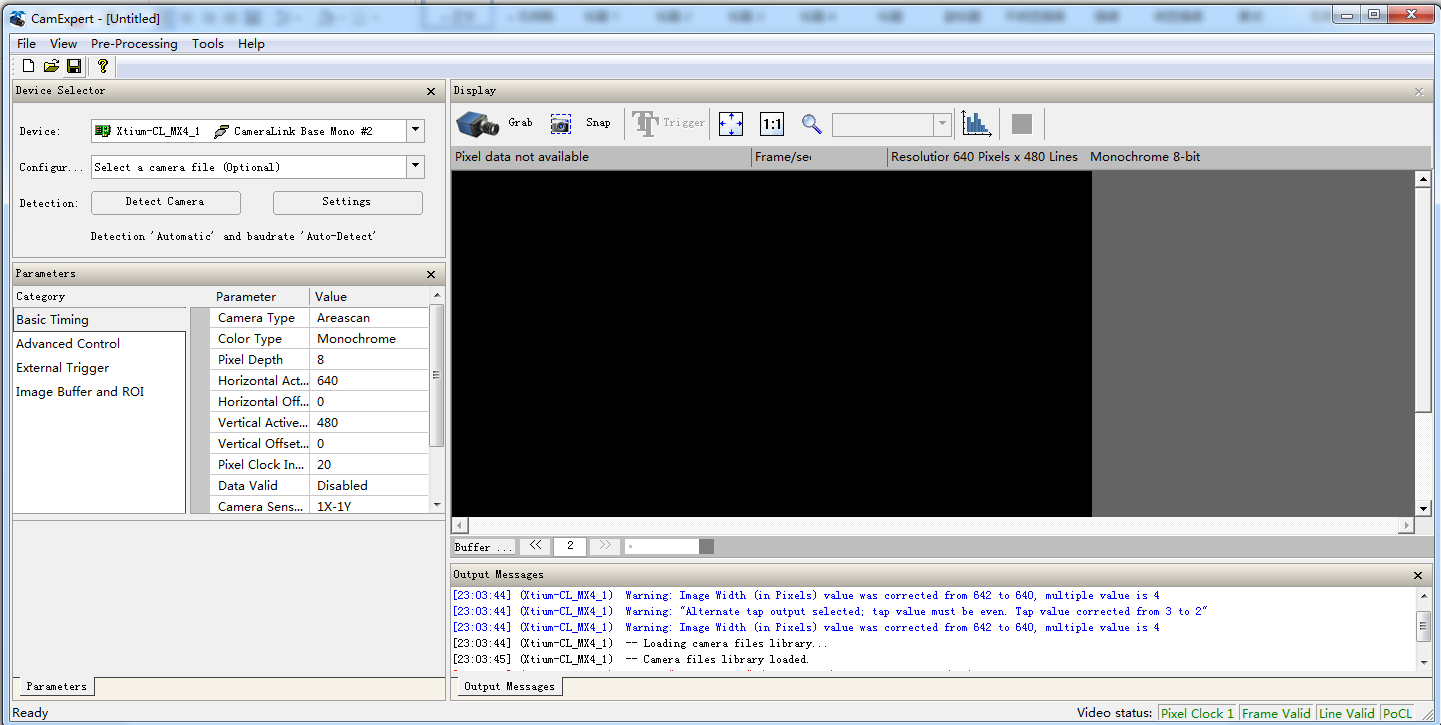
Task: Click the fit-to-window arrows icon
Action: point(732,124)
